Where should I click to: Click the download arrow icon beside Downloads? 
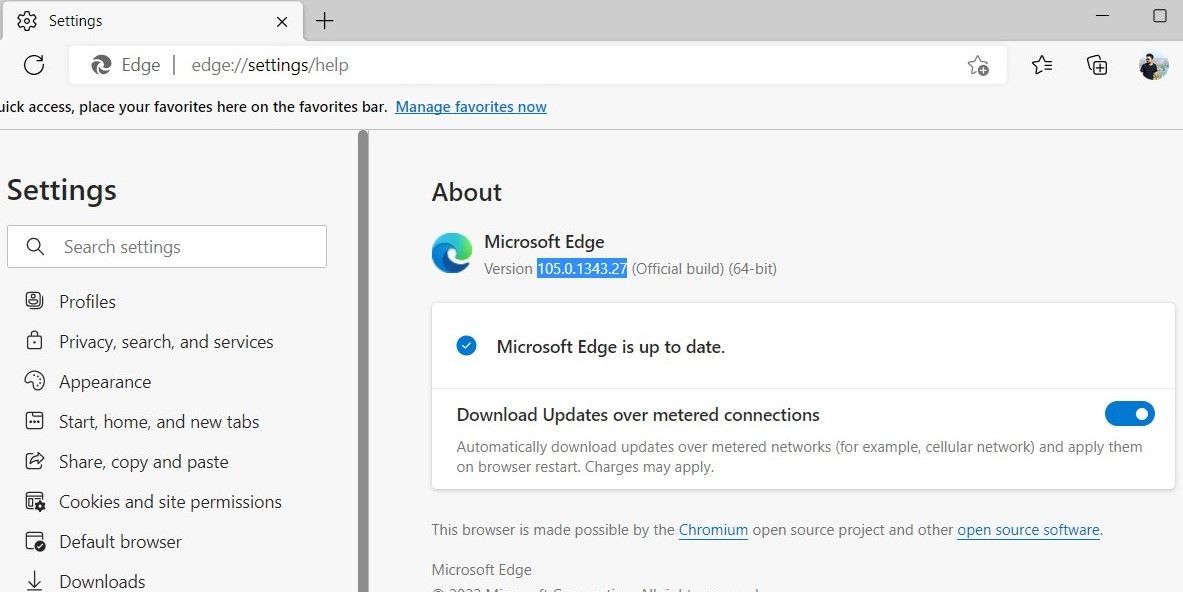tap(35, 581)
